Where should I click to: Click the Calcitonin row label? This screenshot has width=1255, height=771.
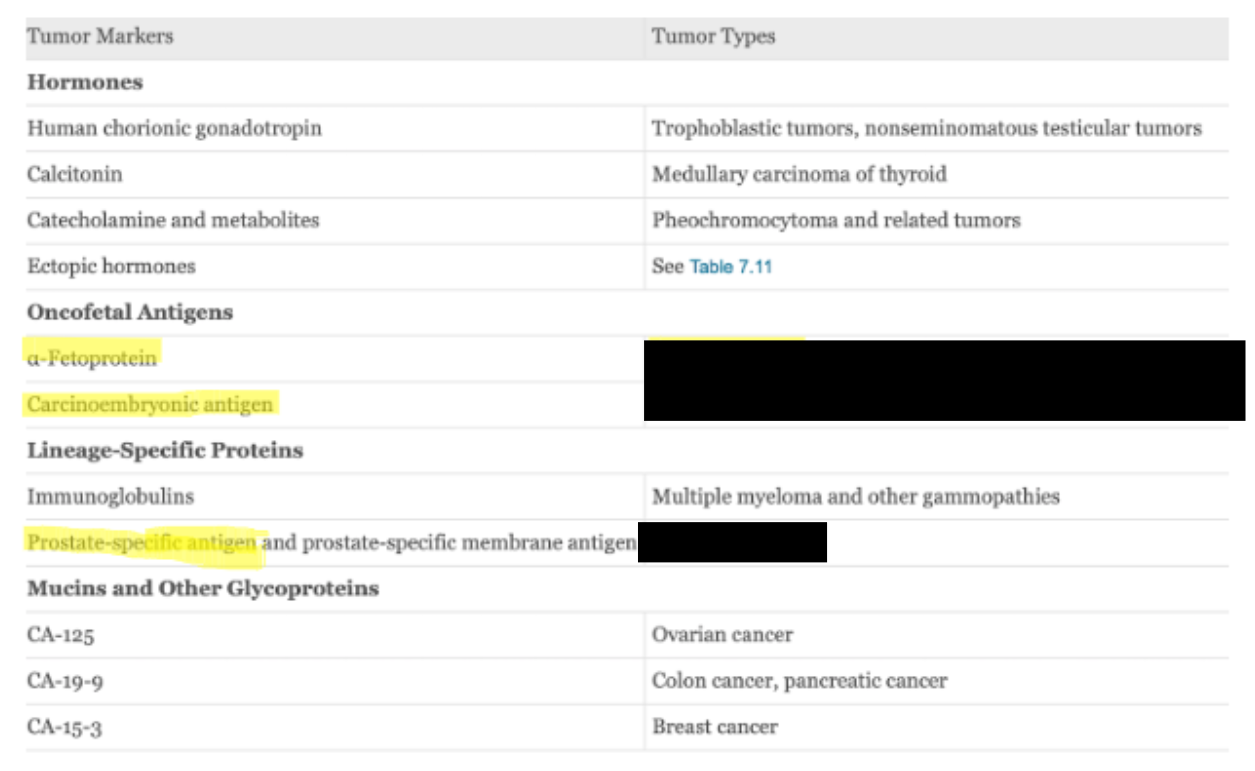coord(75,174)
